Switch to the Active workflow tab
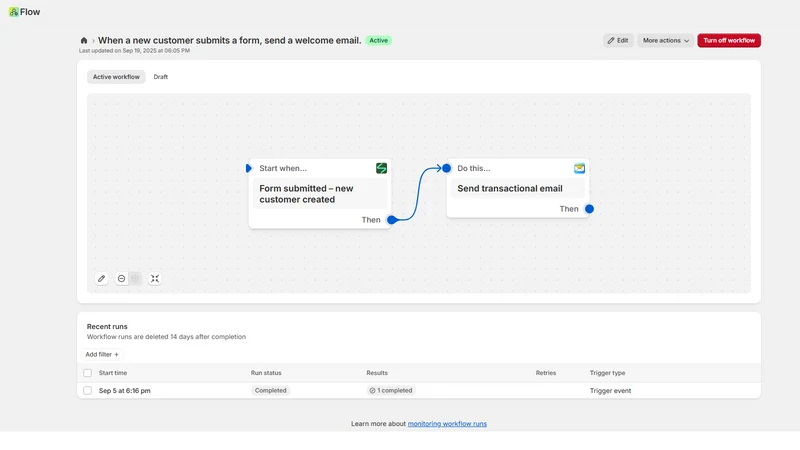The height and width of the screenshot is (450, 800). 116,77
